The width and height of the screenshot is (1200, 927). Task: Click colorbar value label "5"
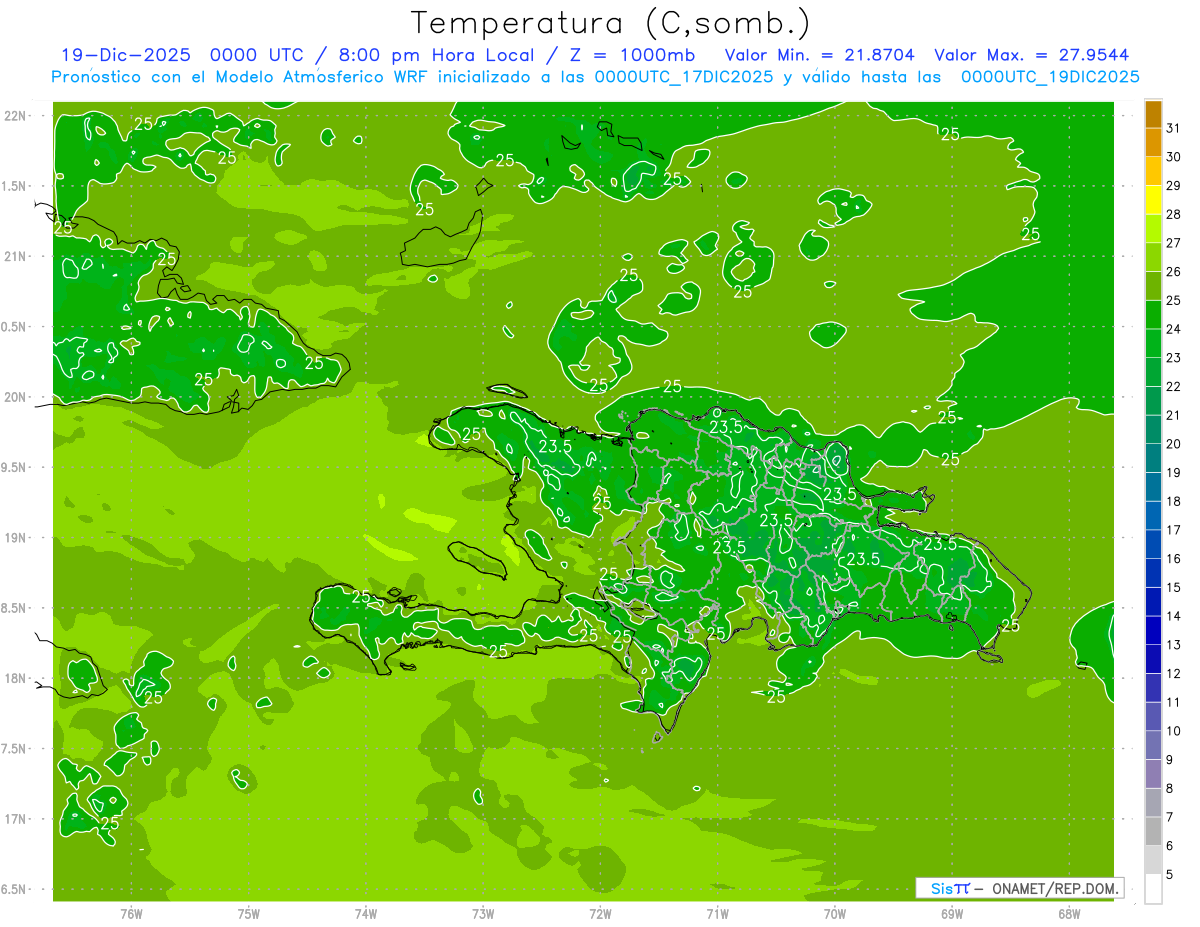[1170, 874]
